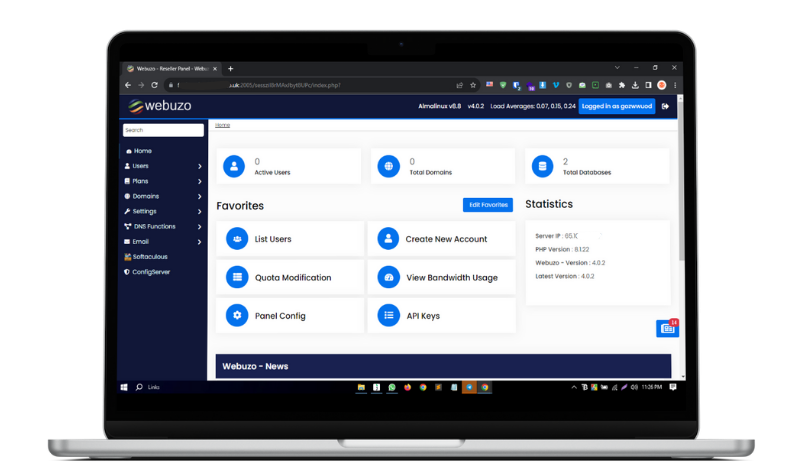Click the "Load Averages" text
The image size is (800, 466).
pos(533,106)
